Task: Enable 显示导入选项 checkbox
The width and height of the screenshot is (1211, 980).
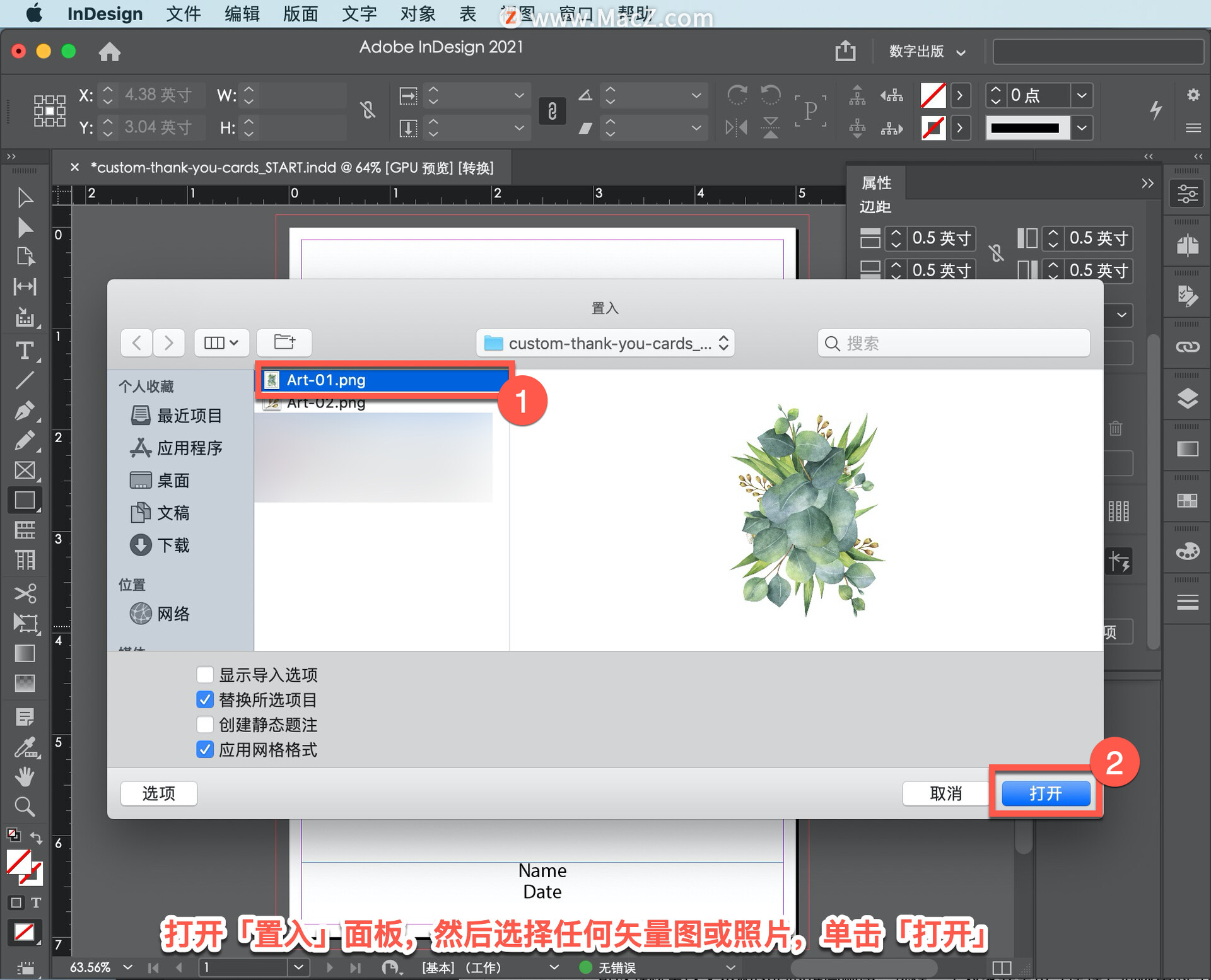Action: (x=205, y=675)
